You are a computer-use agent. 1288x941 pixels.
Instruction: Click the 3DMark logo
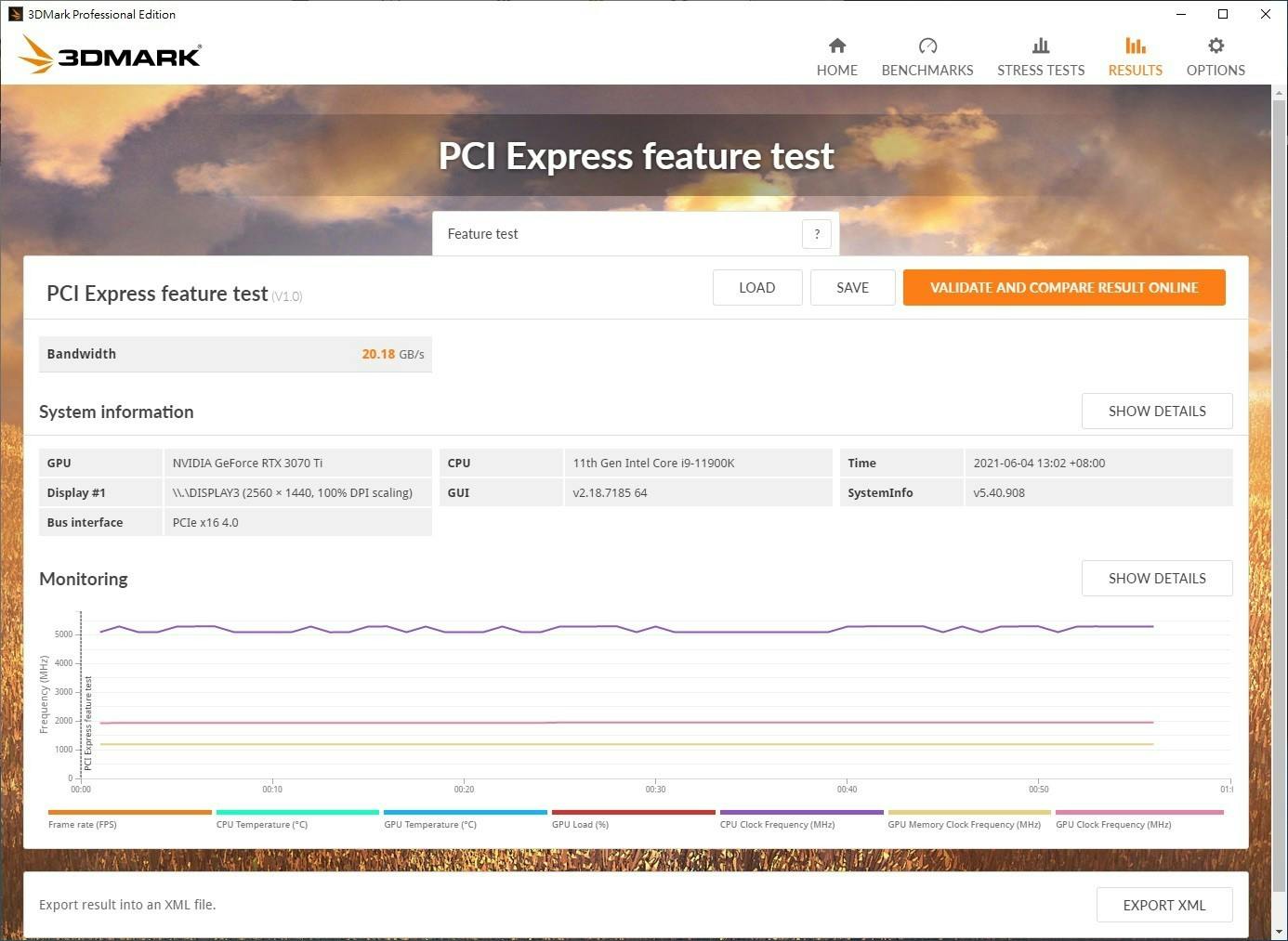[110, 55]
